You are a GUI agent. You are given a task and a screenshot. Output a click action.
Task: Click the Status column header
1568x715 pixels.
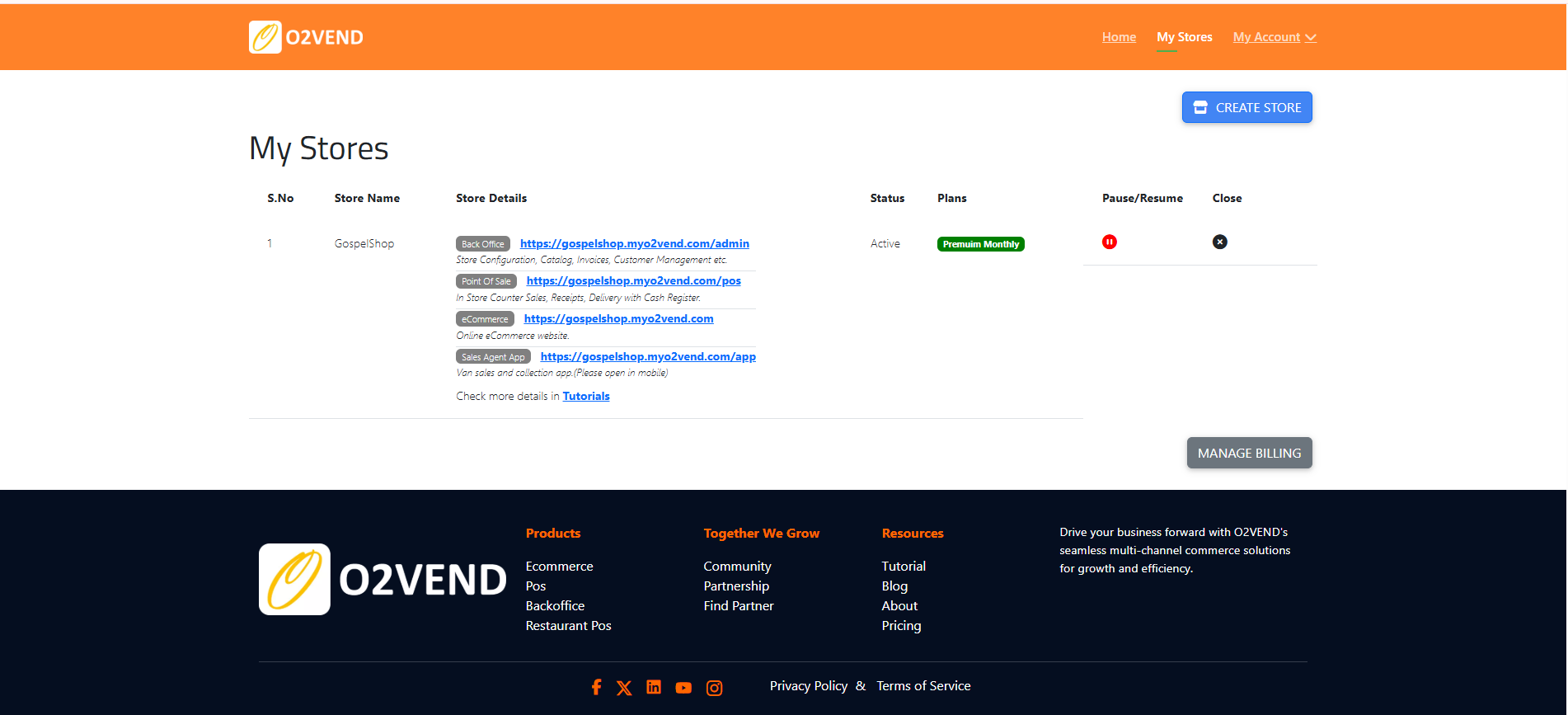pos(887,198)
